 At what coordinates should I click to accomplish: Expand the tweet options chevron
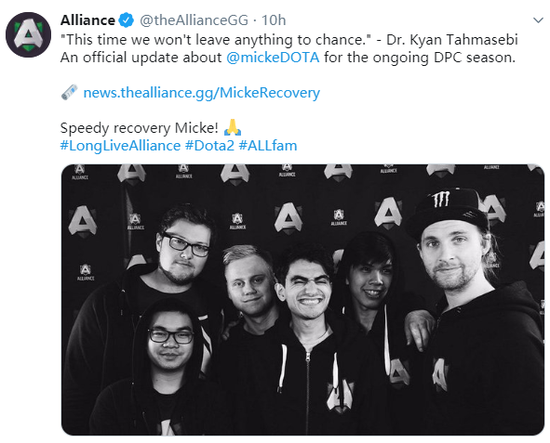538,20
